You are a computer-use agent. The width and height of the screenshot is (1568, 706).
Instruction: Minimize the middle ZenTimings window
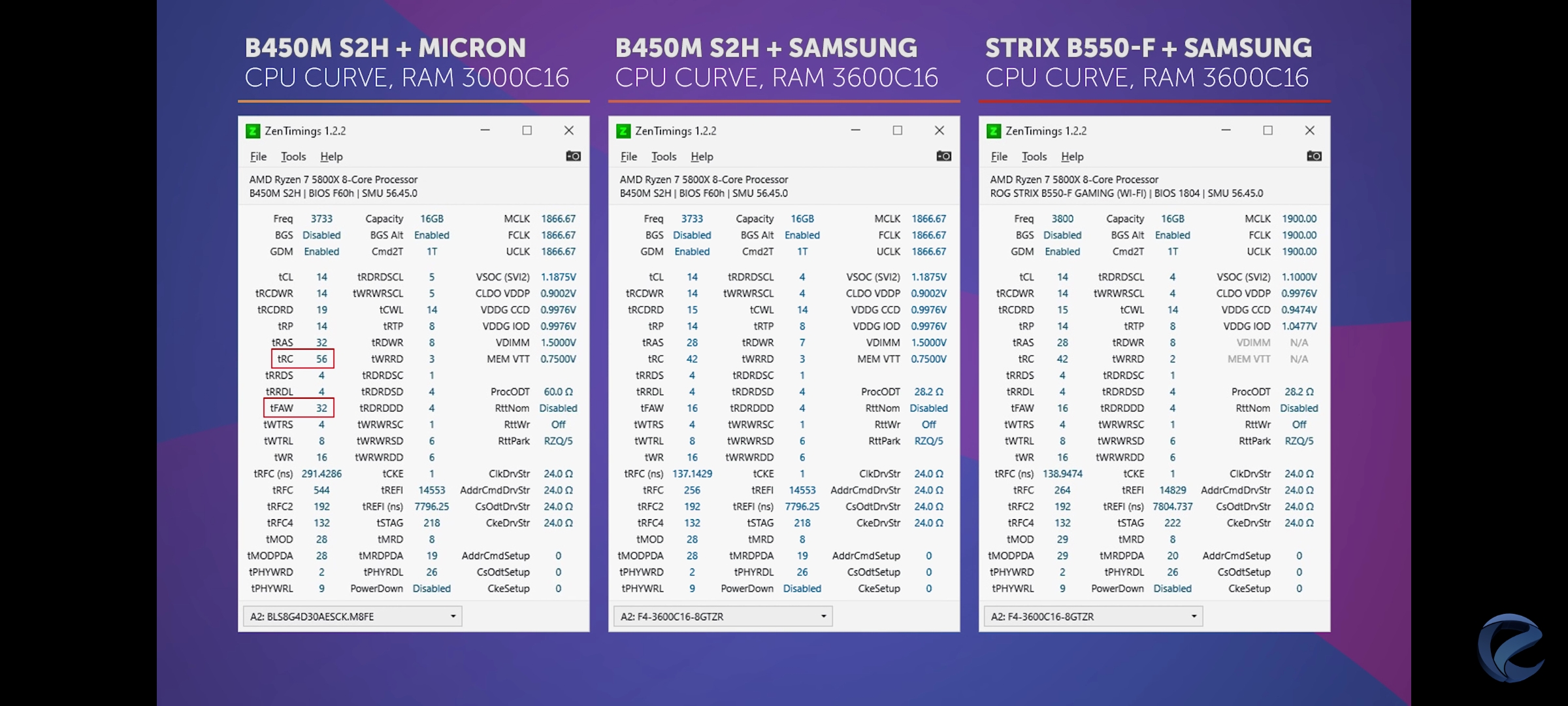855,130
